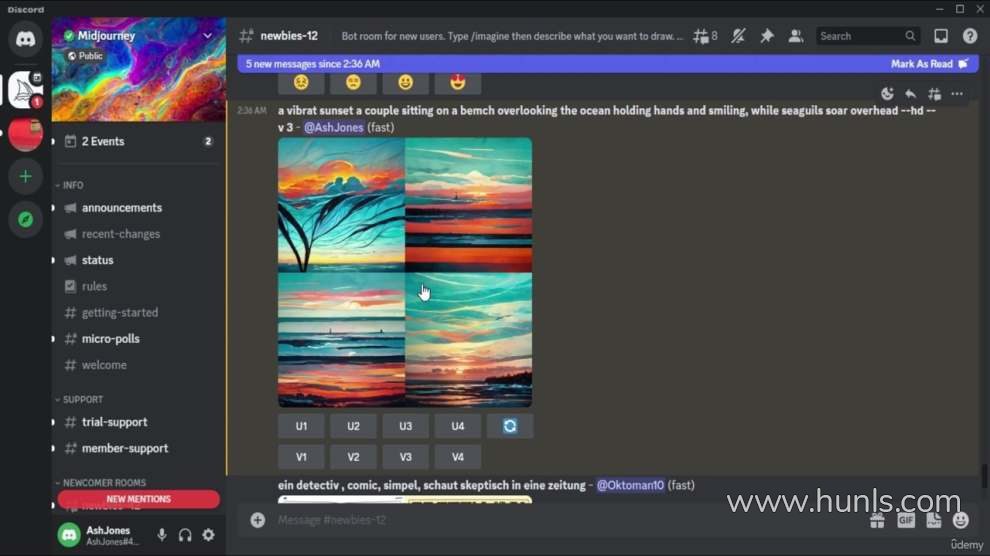Open the 2 Events item
The height and width of the screenshot is (556, 990).
click(139, 141)
